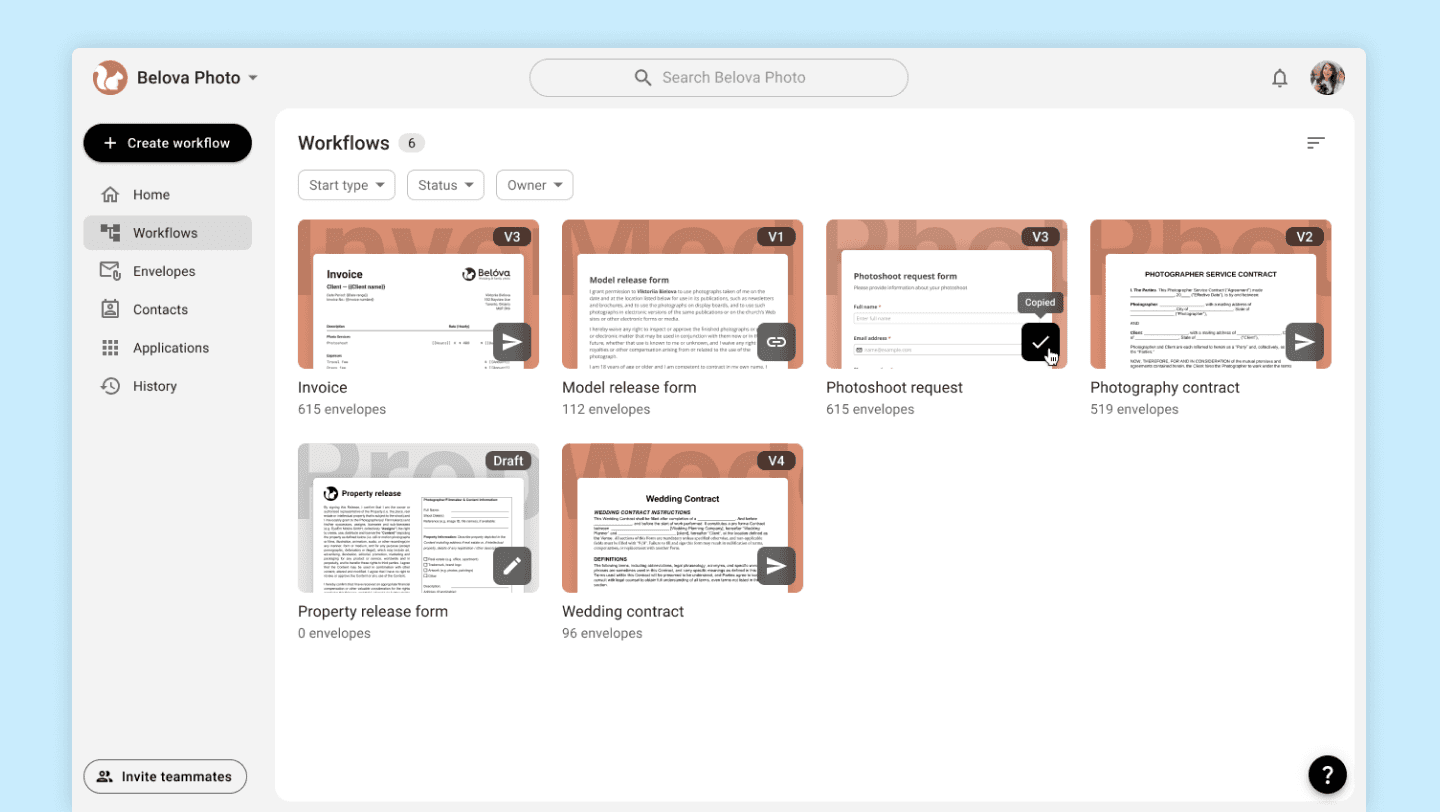1440x812 pixels.
Task: Click the Create workflow button
Action: pyautogui.click(x=167, y=143)
